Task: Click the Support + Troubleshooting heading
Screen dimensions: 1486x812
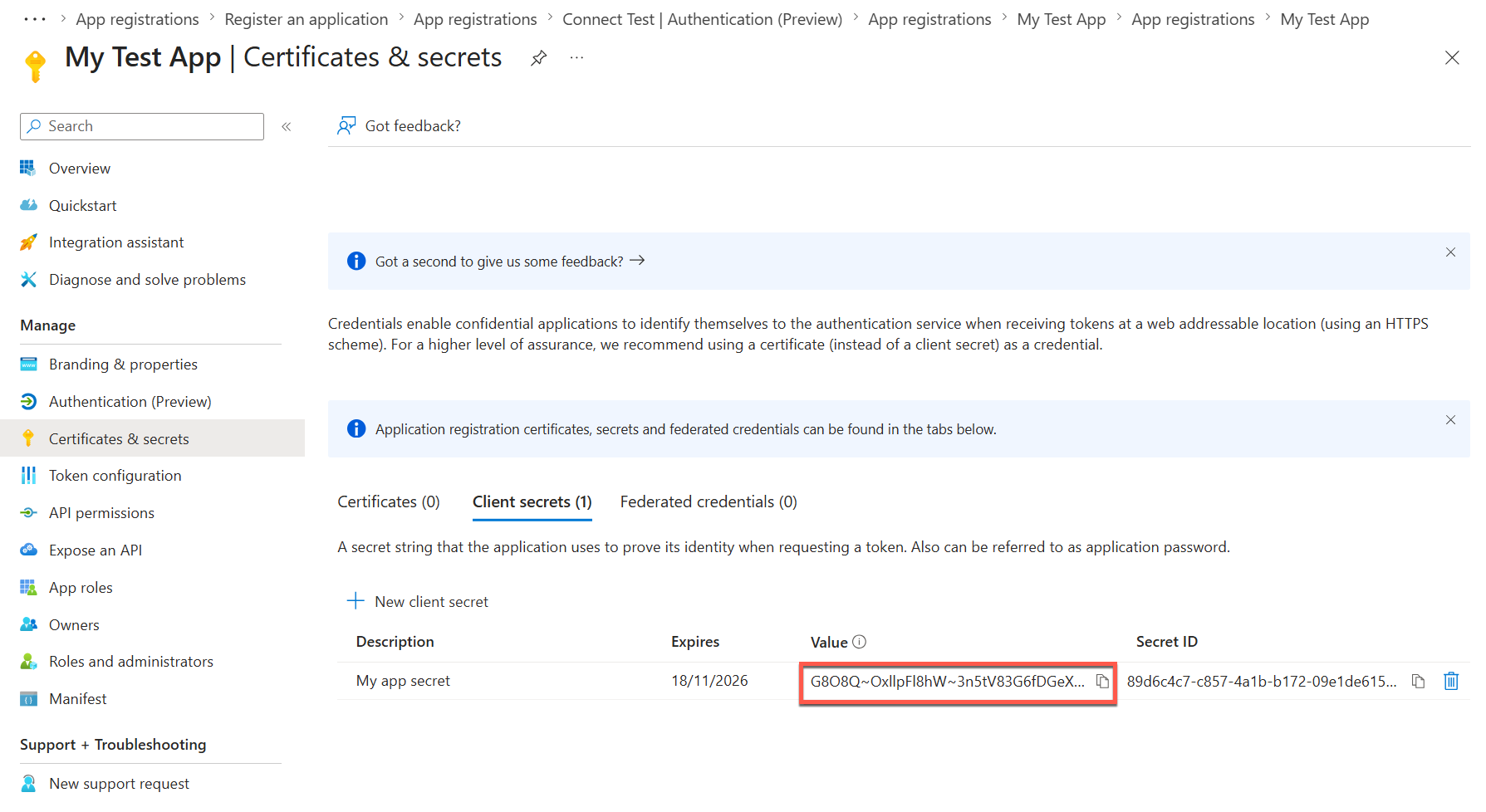Action: pyautogui.click(x=113, y=745)
